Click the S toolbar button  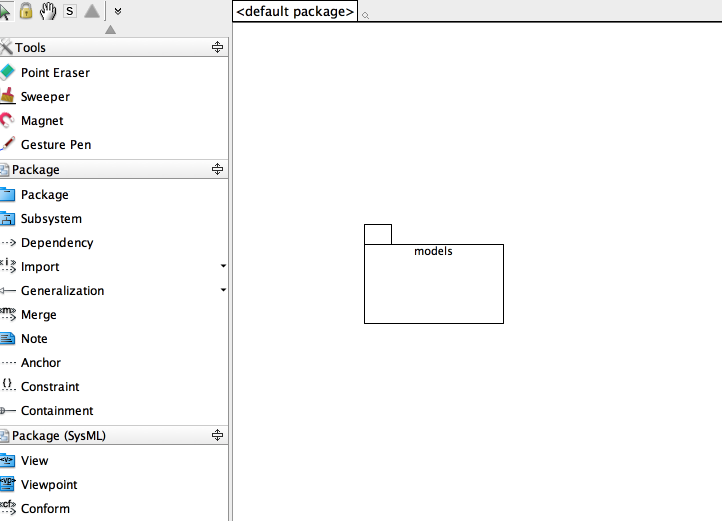pyautogui.click(x=70, y=11)
